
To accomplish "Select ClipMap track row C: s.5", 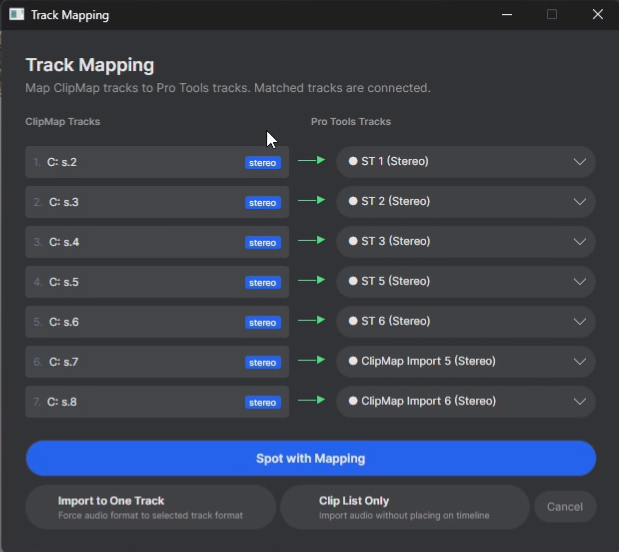I will (x=157, y=282).
